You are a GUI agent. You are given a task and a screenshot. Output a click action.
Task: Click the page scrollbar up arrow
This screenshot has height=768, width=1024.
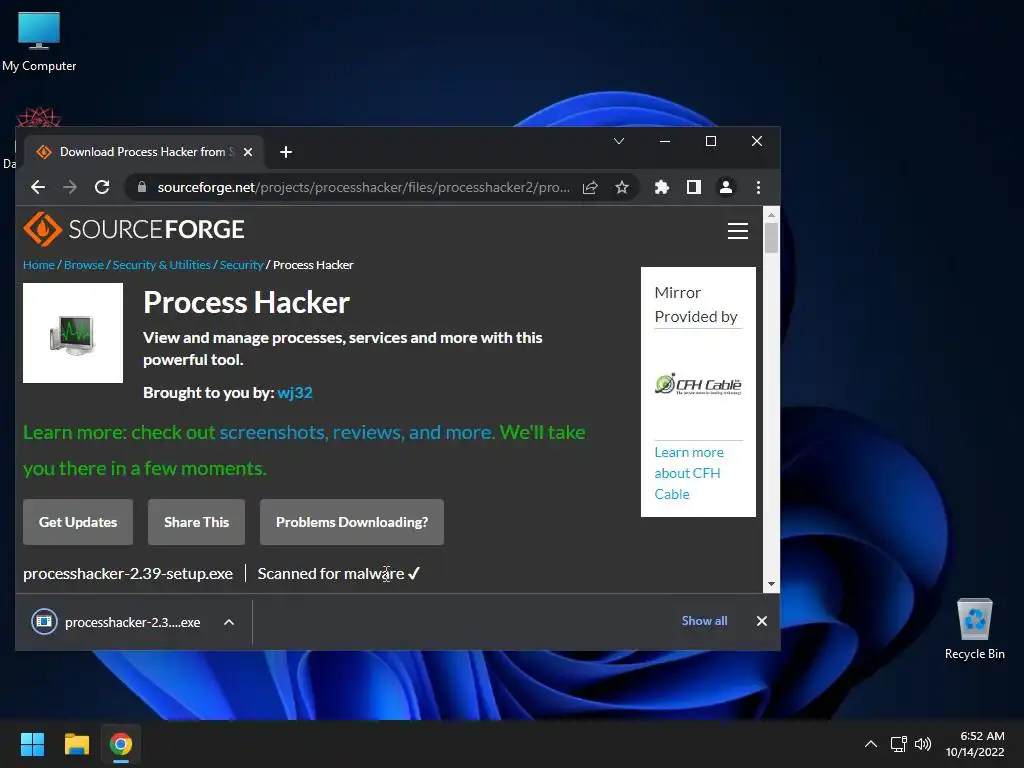pos(771,215)
